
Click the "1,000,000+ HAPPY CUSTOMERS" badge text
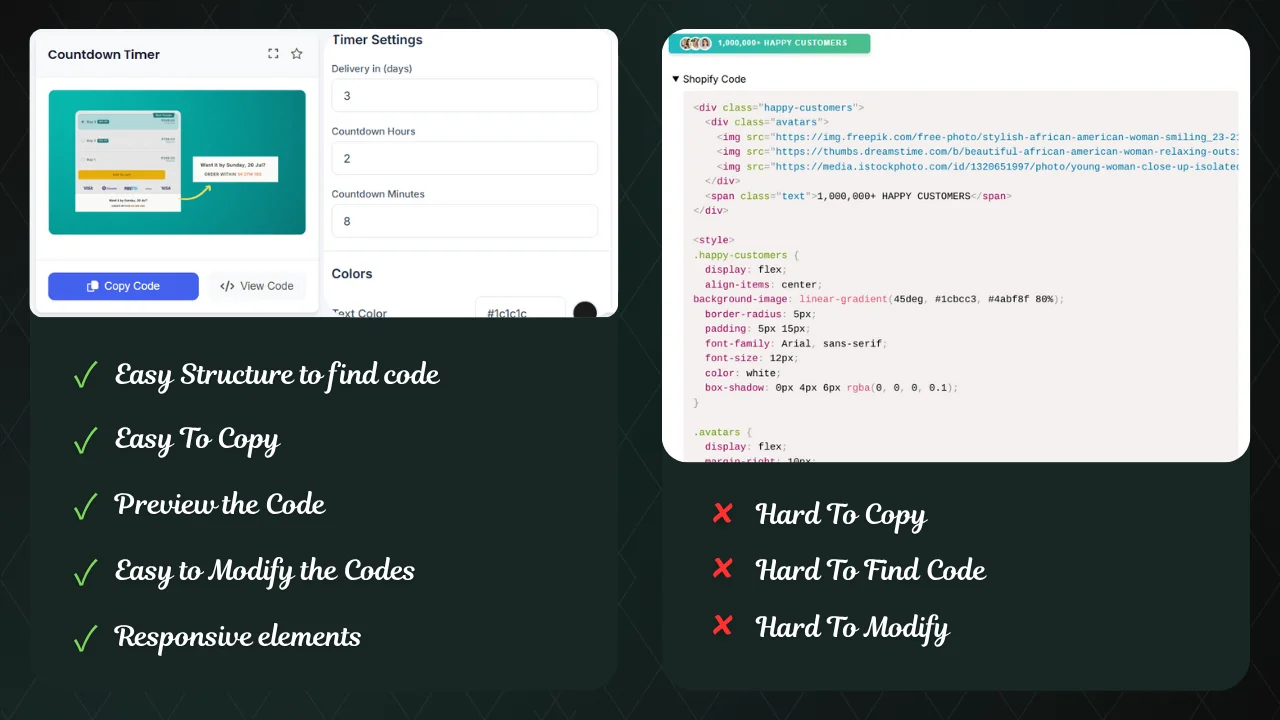pos(782,43)
